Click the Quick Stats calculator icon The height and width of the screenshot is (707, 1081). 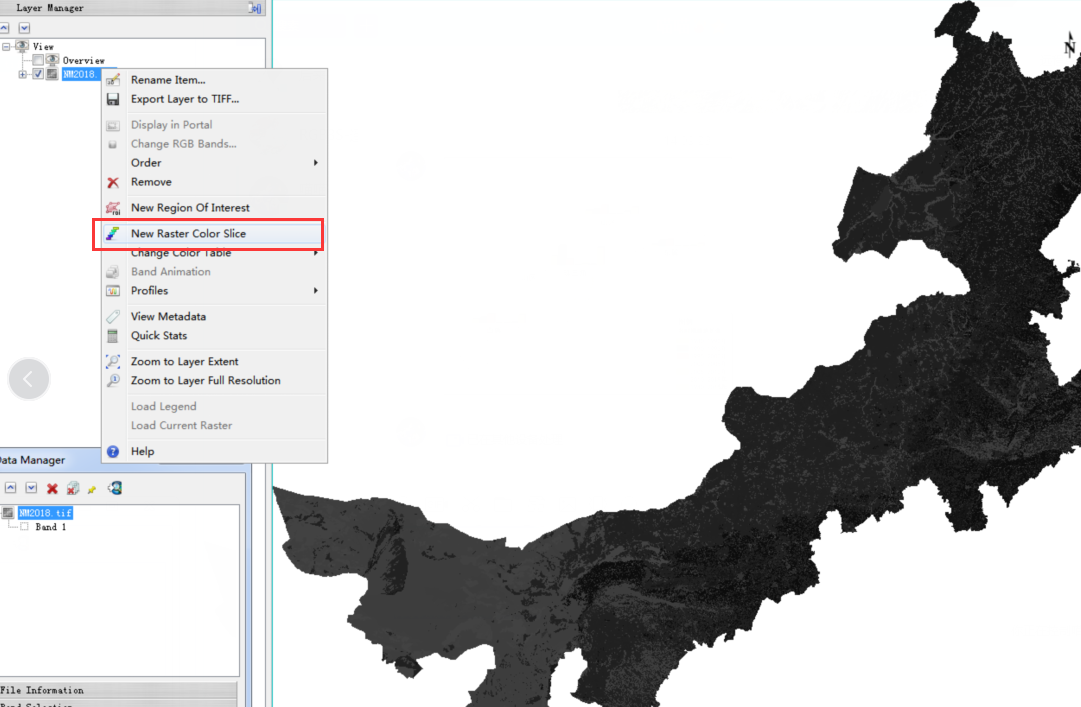point(113,336)
